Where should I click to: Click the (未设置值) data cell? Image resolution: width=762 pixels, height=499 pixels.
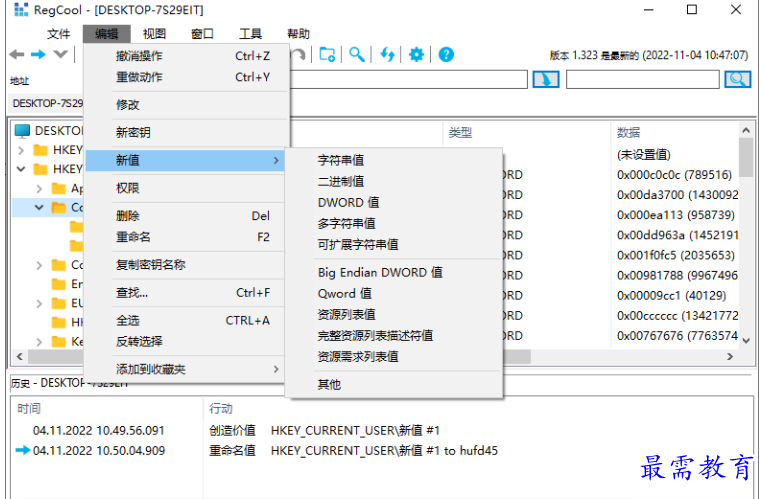pyautogui.click(x=643, y=155)
